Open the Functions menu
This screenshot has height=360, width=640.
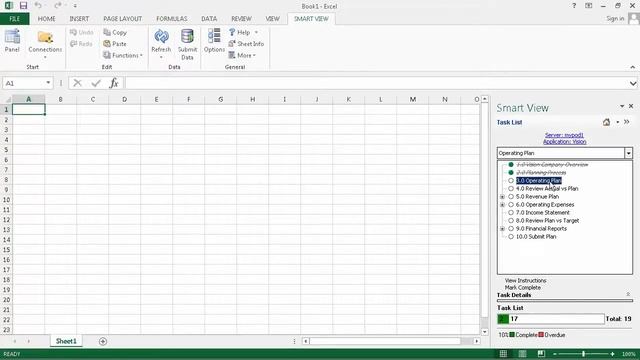click(x=122, y=55)
